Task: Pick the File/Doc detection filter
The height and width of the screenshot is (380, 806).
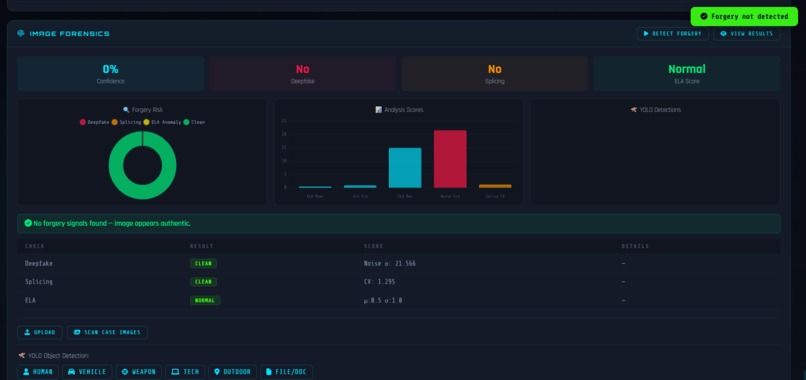Action: point(286,372)
